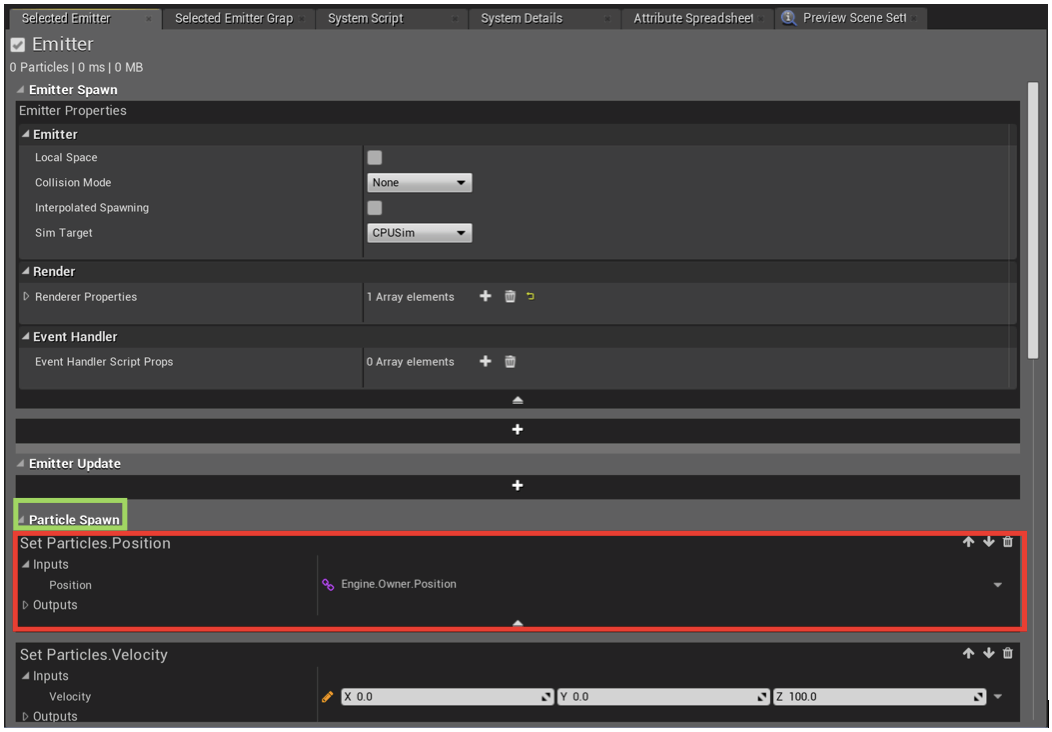Add module to Emitter Update section
This screenshot has width=1052, height=732.
tap(517, 486)
